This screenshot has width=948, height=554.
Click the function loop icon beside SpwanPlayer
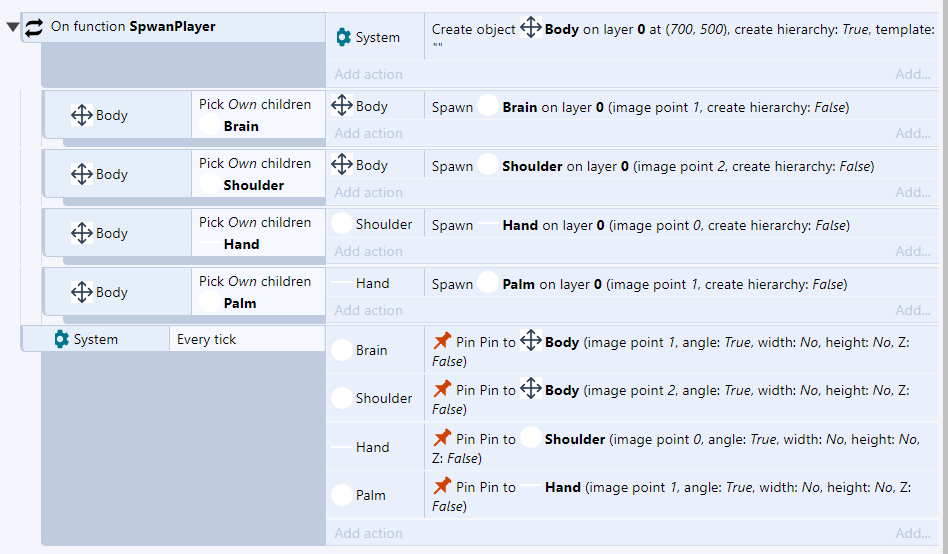click(x=34, y=27)
